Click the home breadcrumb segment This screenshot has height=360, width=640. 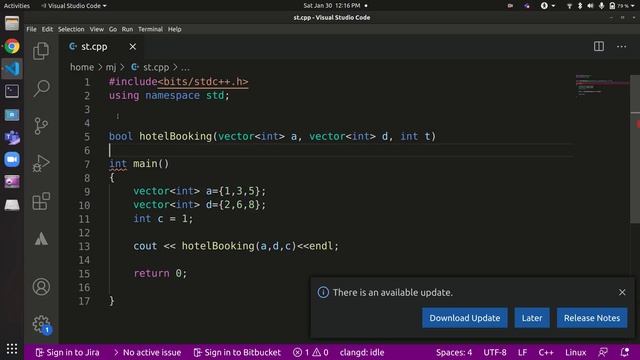coord(82,67)
